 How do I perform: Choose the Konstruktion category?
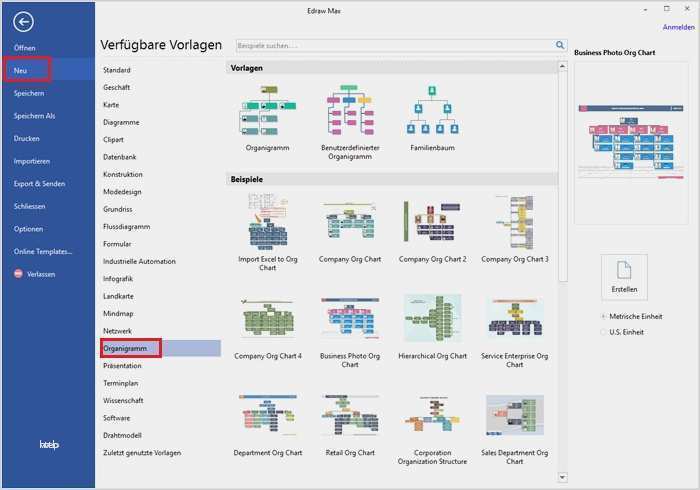123,174
